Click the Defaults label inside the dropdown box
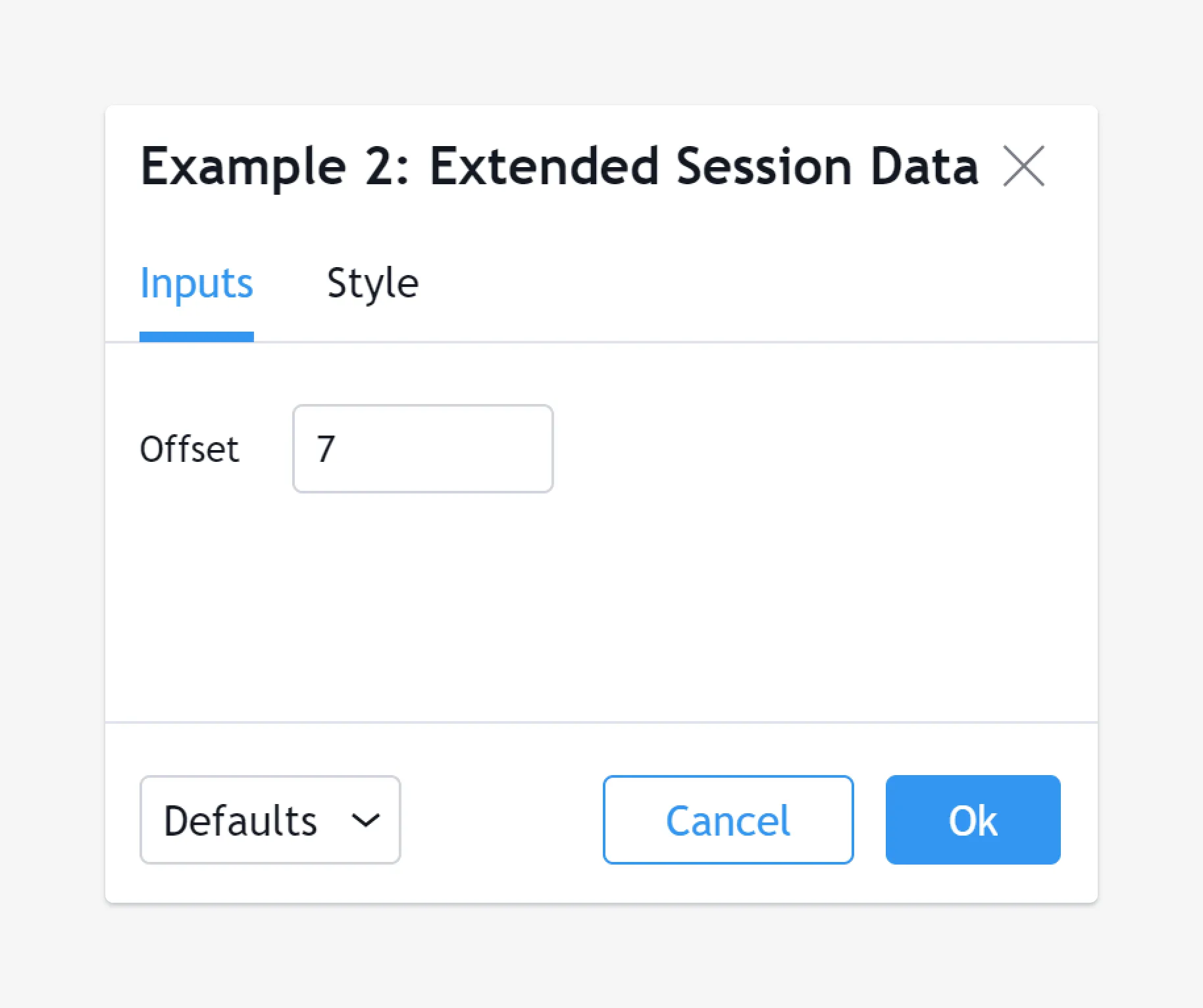Viewport: 1203px width, 1008px height. 240,820
